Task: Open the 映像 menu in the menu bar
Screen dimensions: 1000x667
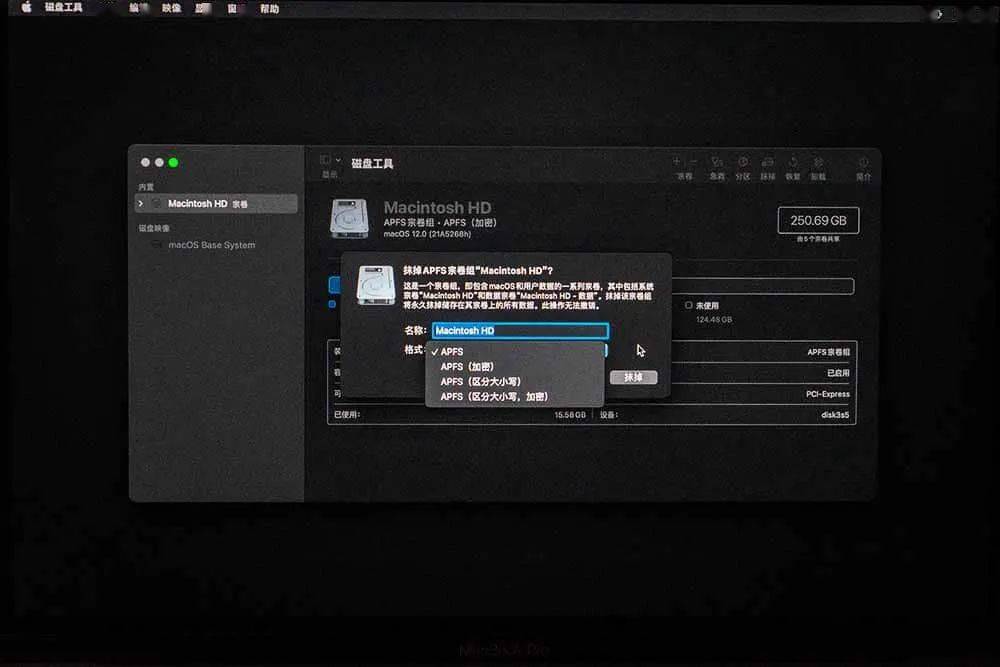Action: point(171,8)
